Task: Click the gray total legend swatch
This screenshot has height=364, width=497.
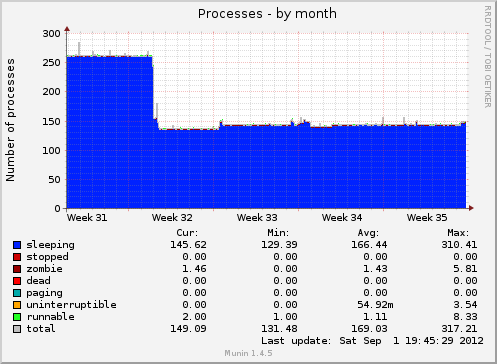Action: (17, 329)
